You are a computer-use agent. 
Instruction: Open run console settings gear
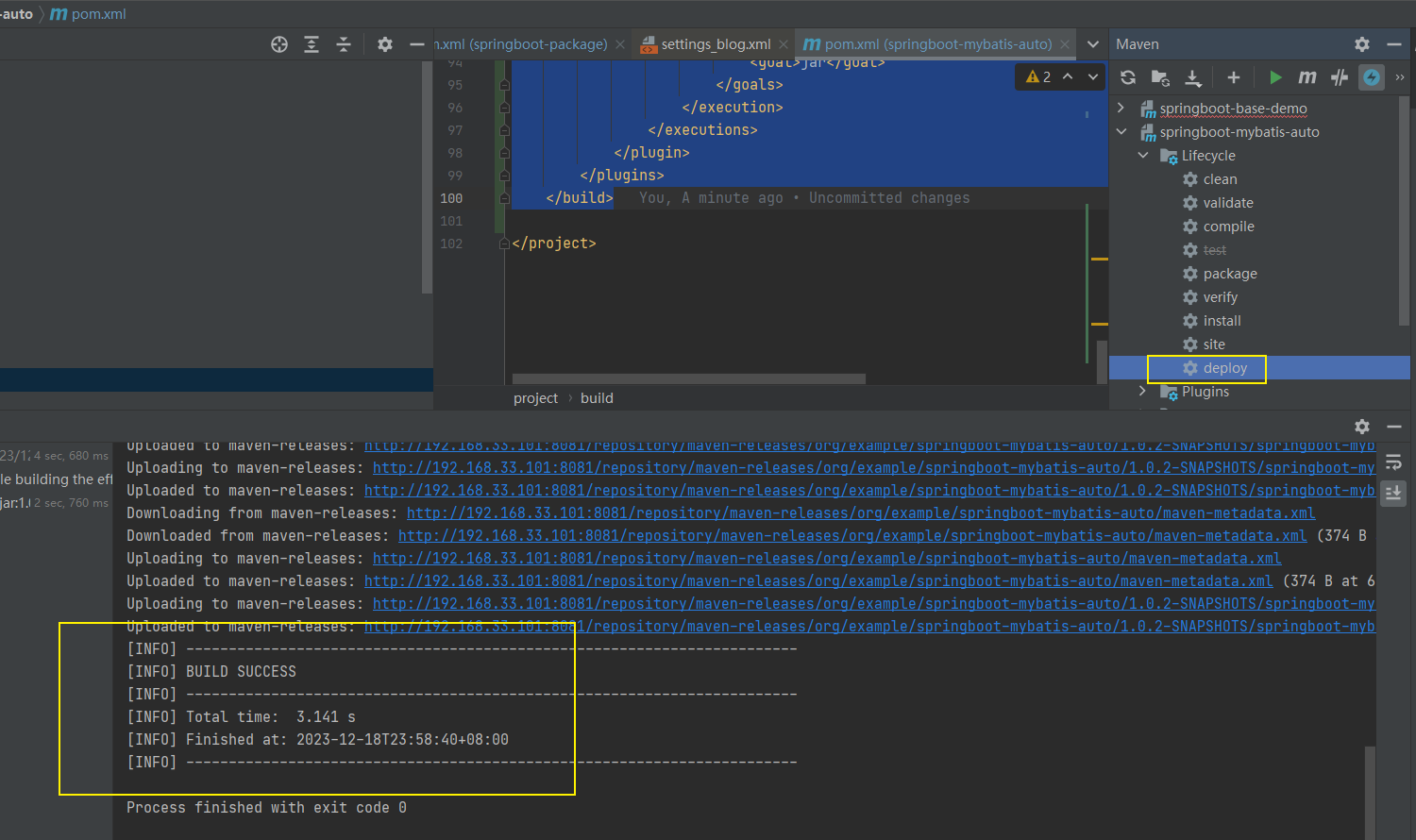pos(1362,427)
